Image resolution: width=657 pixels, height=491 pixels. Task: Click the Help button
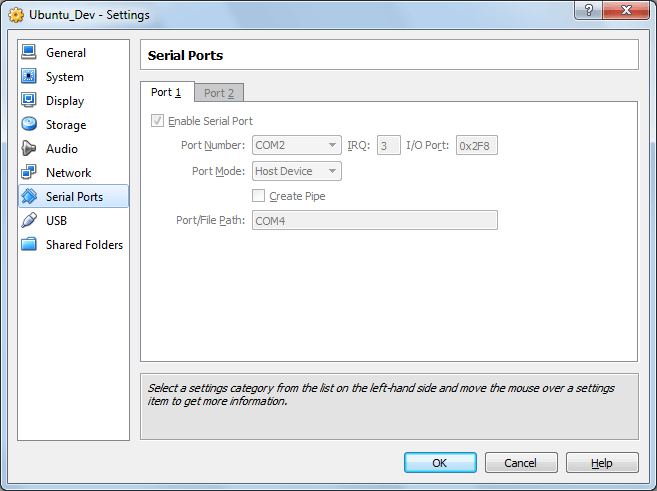[x=602, y=463]
